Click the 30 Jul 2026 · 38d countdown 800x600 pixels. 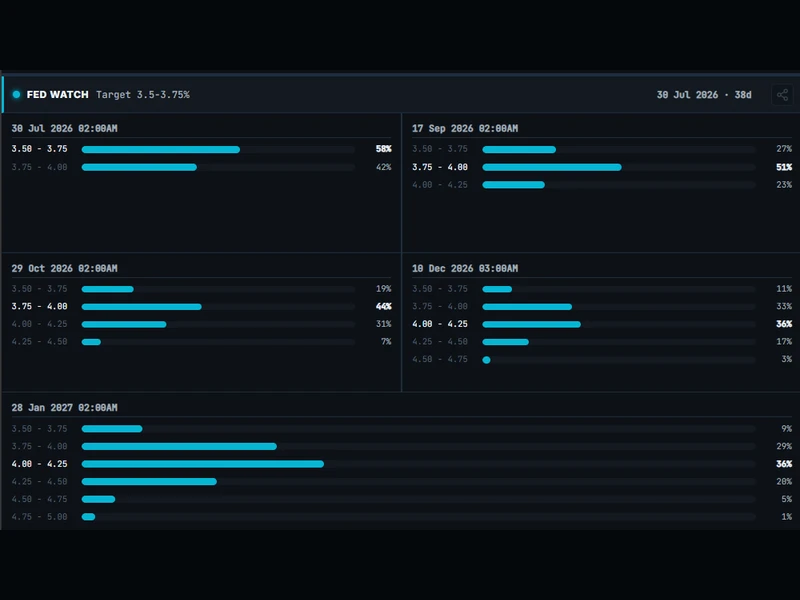[x=704, y=95]
